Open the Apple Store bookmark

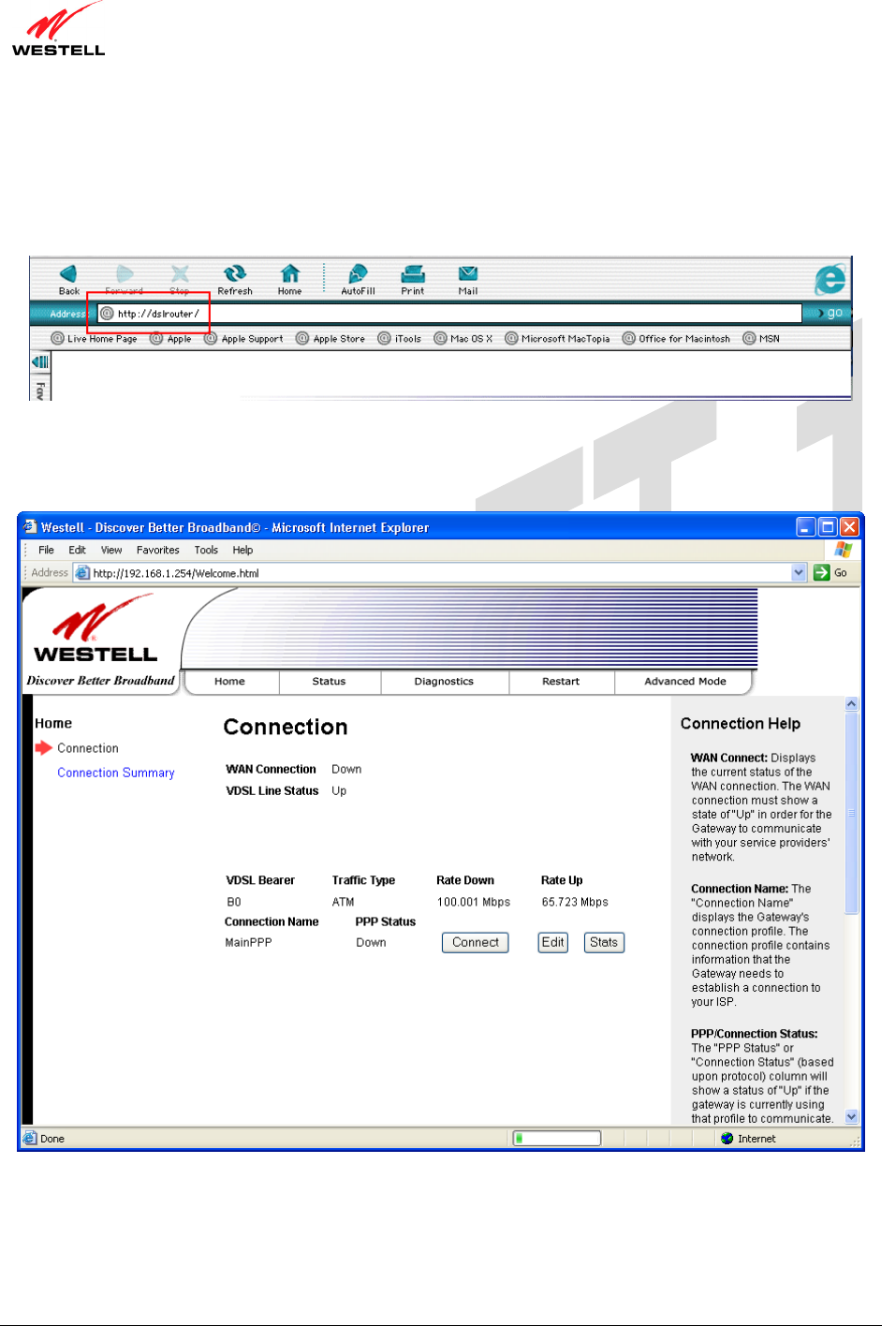(330, 339)
